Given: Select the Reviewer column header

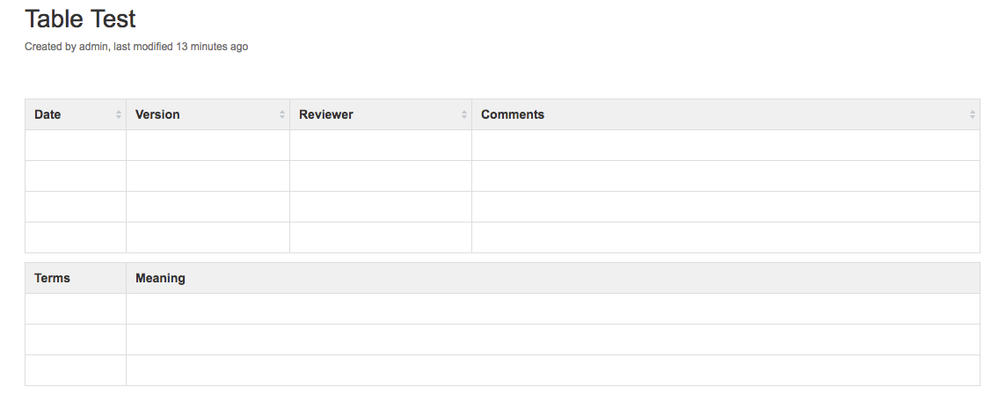Looking at the screenshot, I should point(380,115).
